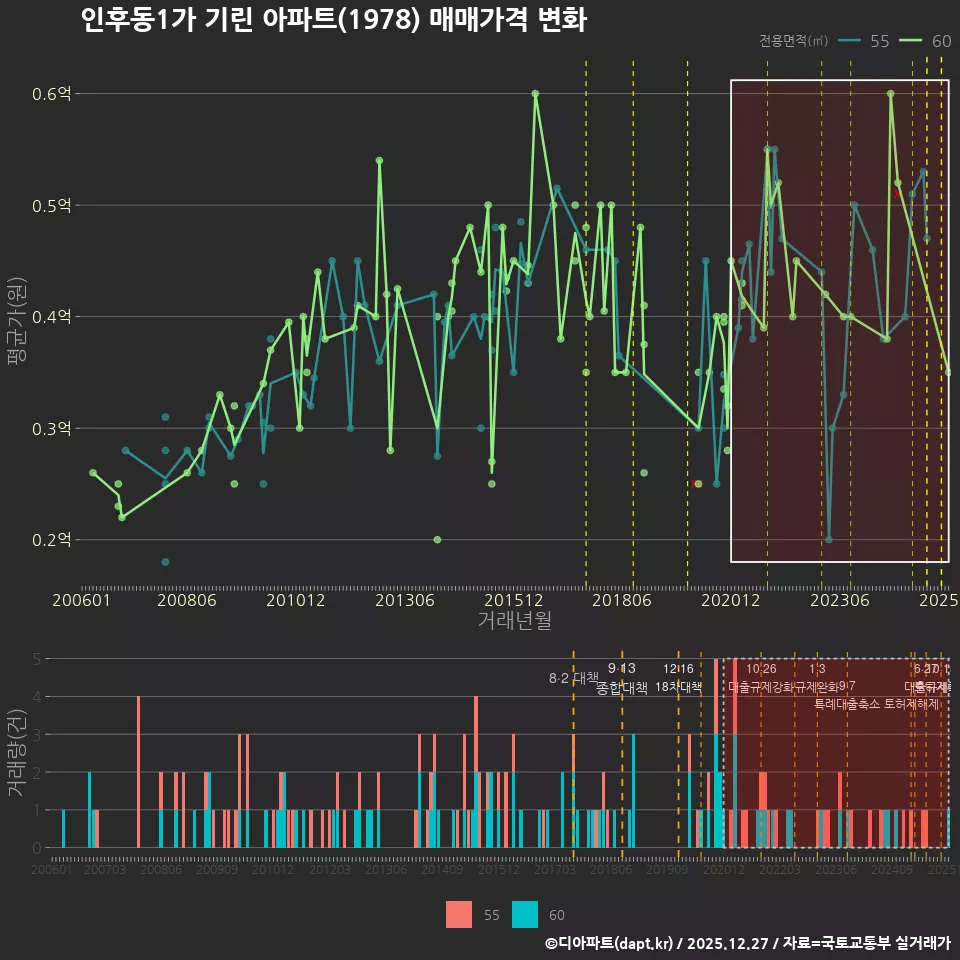Open the 8·2 대책 annotation marker

[573, 679]
